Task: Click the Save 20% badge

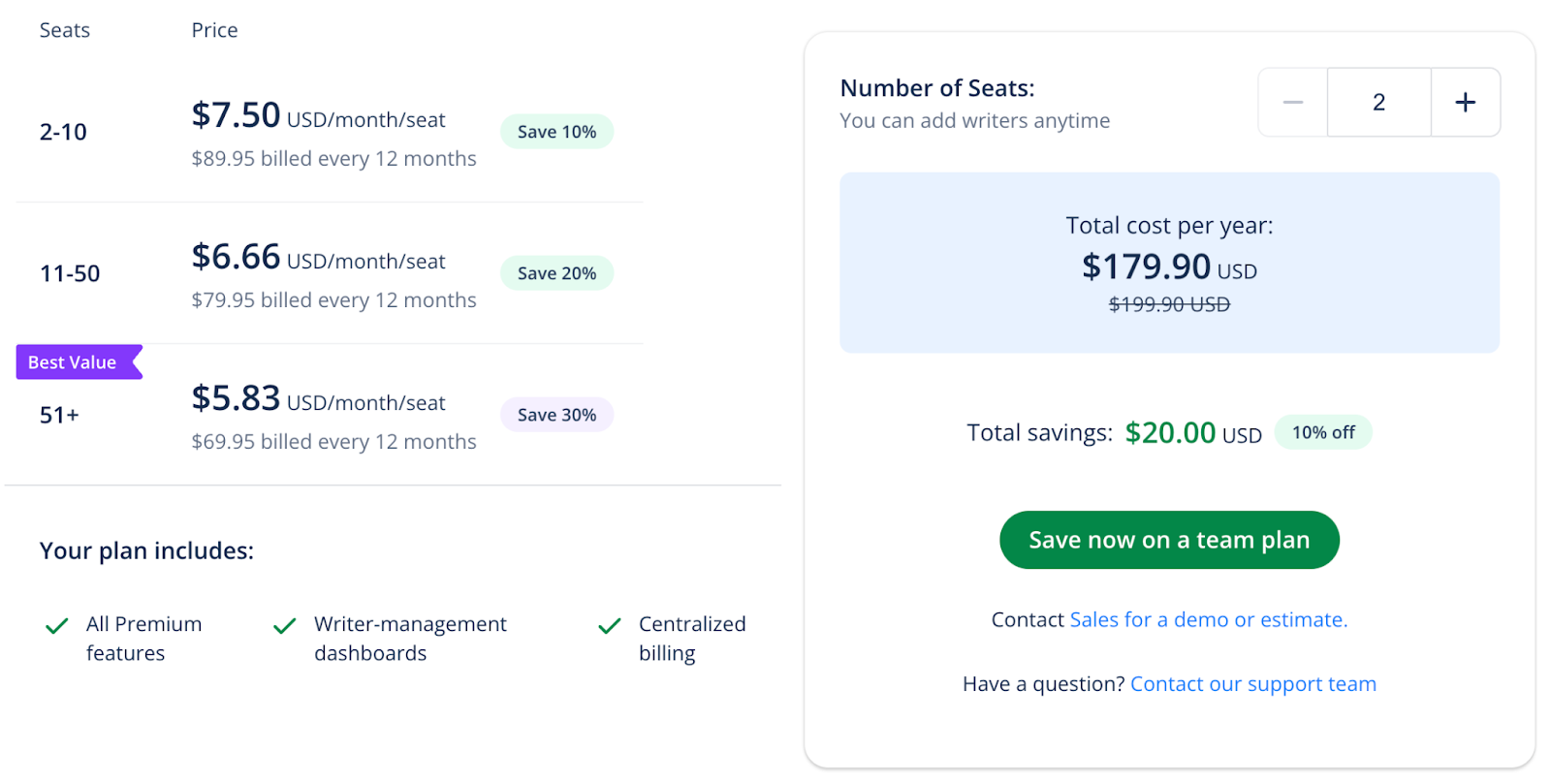Action: pyautogui.click(x=556, y=273)
